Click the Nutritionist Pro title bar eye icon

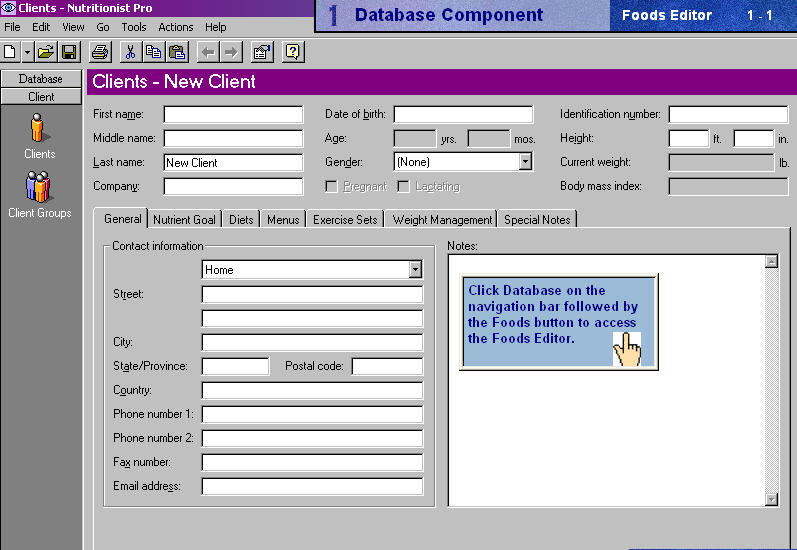click(8, 8)
